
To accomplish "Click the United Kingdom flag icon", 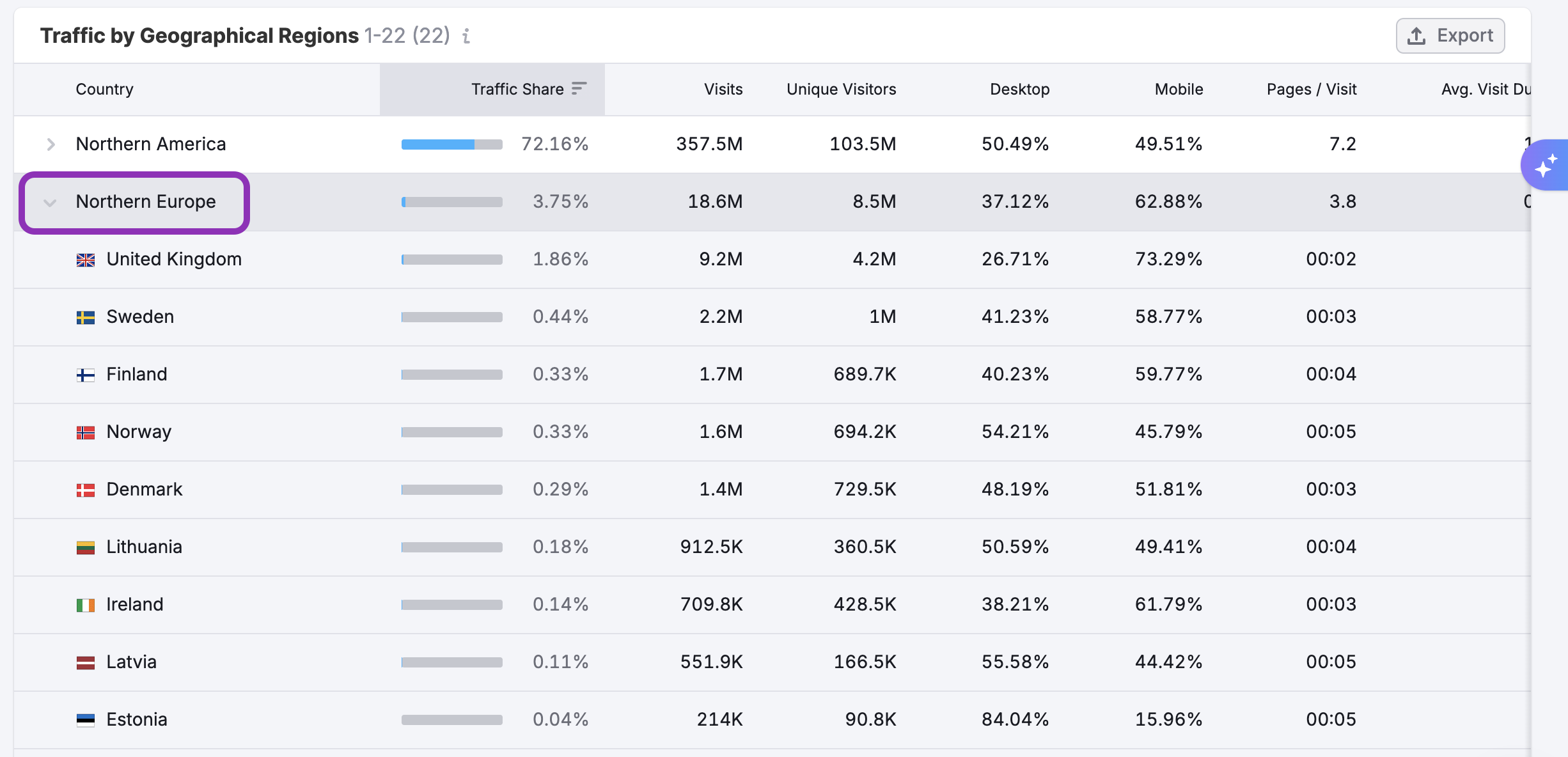I will coord(86,260).
